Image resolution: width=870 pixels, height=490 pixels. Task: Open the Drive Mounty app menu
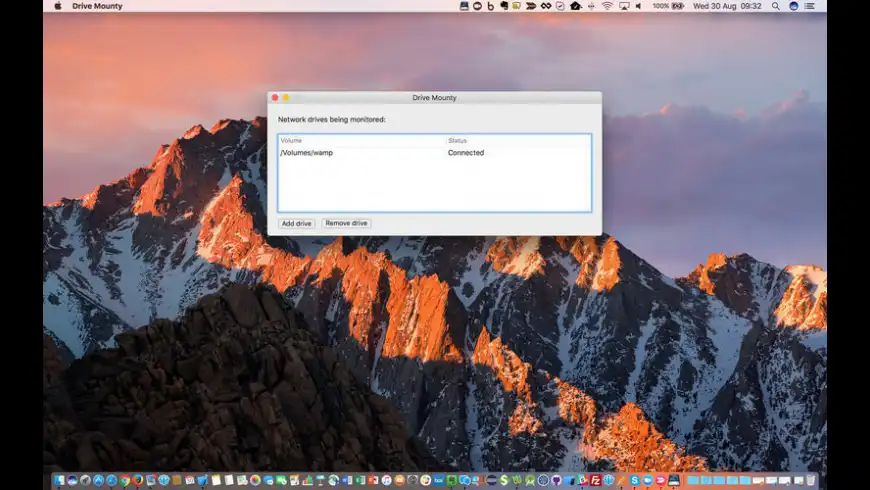coord(97,6)
